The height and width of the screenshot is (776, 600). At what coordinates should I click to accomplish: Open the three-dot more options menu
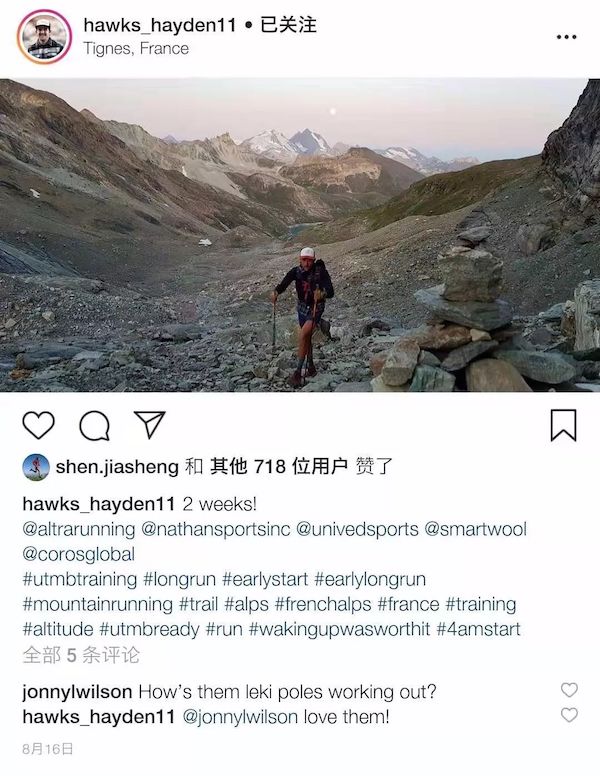pos(566,37)
